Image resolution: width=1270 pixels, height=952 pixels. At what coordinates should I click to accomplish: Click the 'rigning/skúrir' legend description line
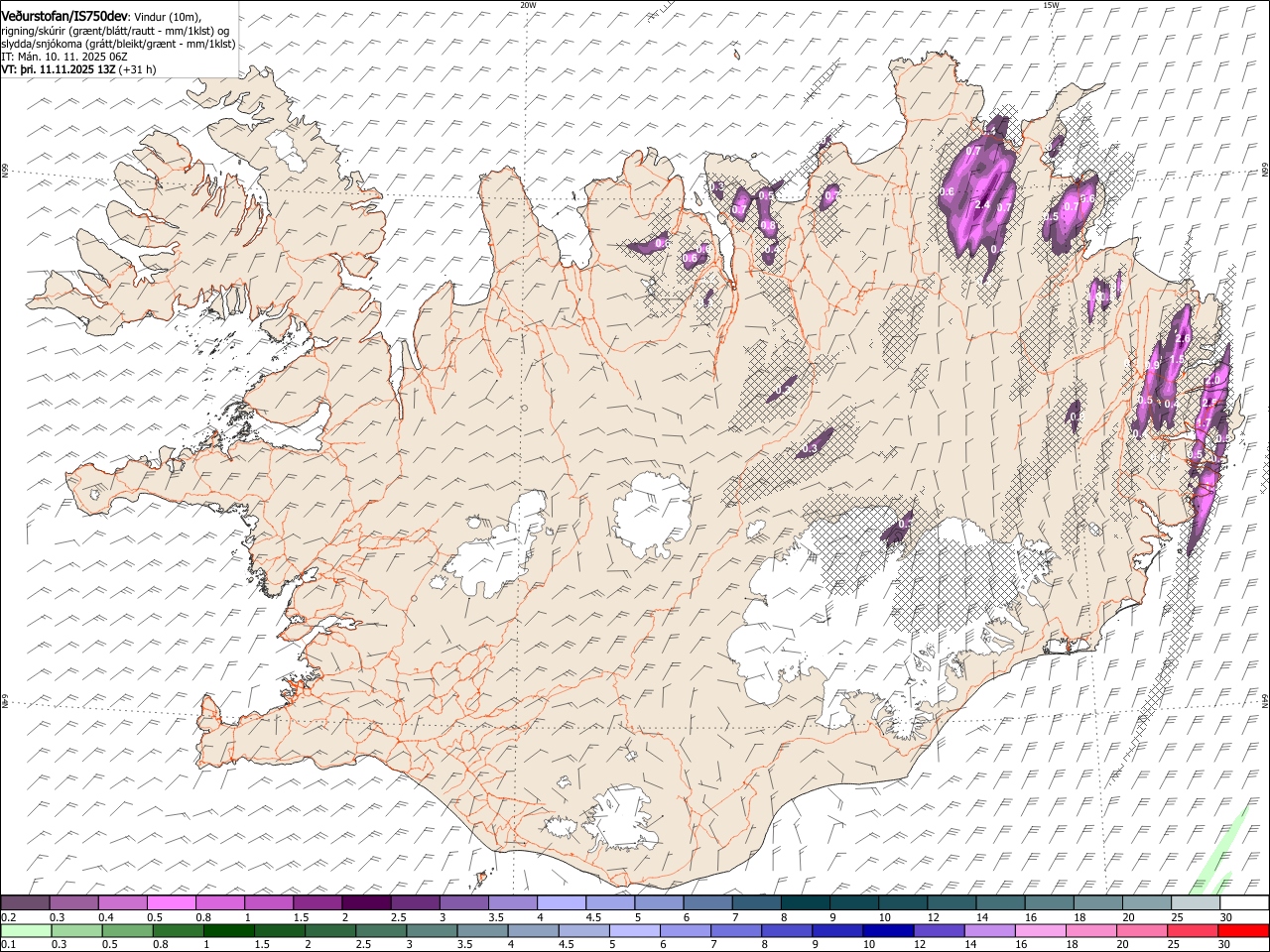114,31
